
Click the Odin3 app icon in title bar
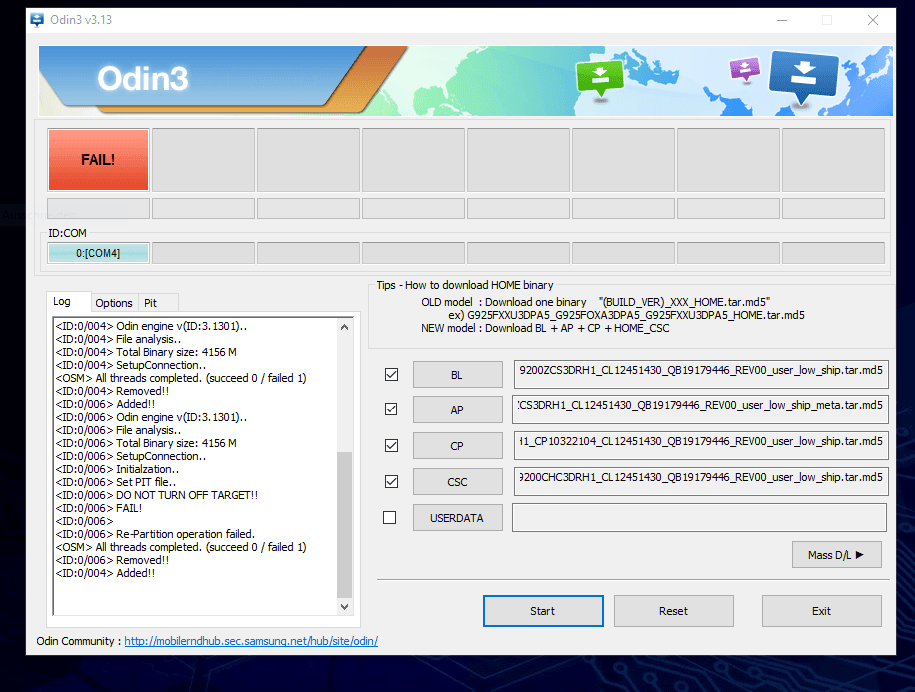pos(37,20)
